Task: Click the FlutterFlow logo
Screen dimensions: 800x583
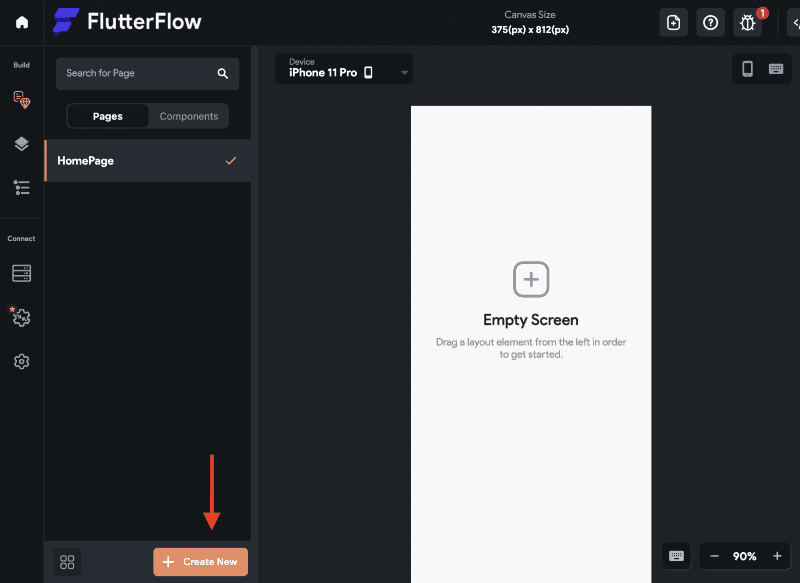Action: point(127,21)
